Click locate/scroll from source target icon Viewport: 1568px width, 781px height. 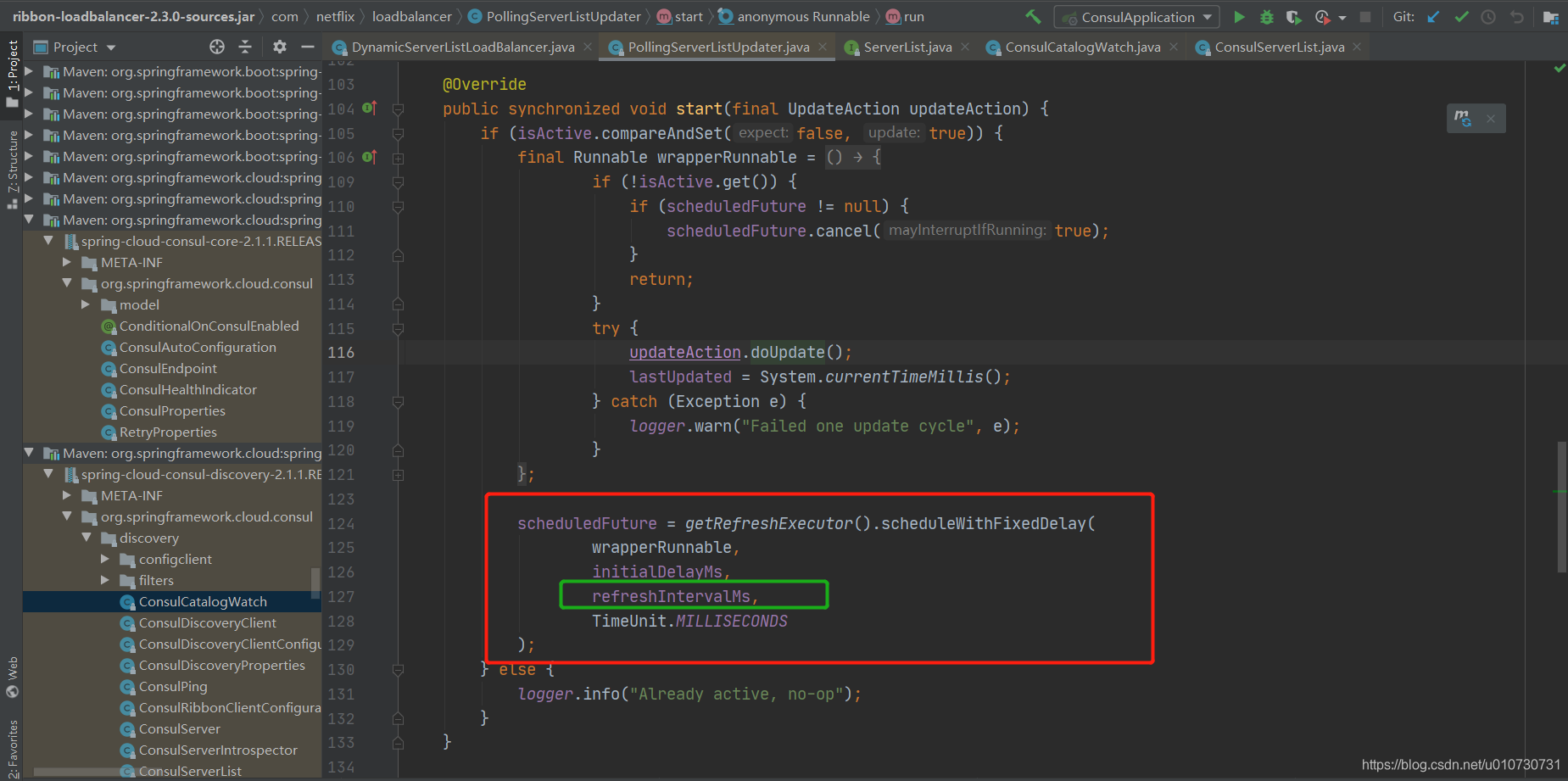click(x=217, y=47)
